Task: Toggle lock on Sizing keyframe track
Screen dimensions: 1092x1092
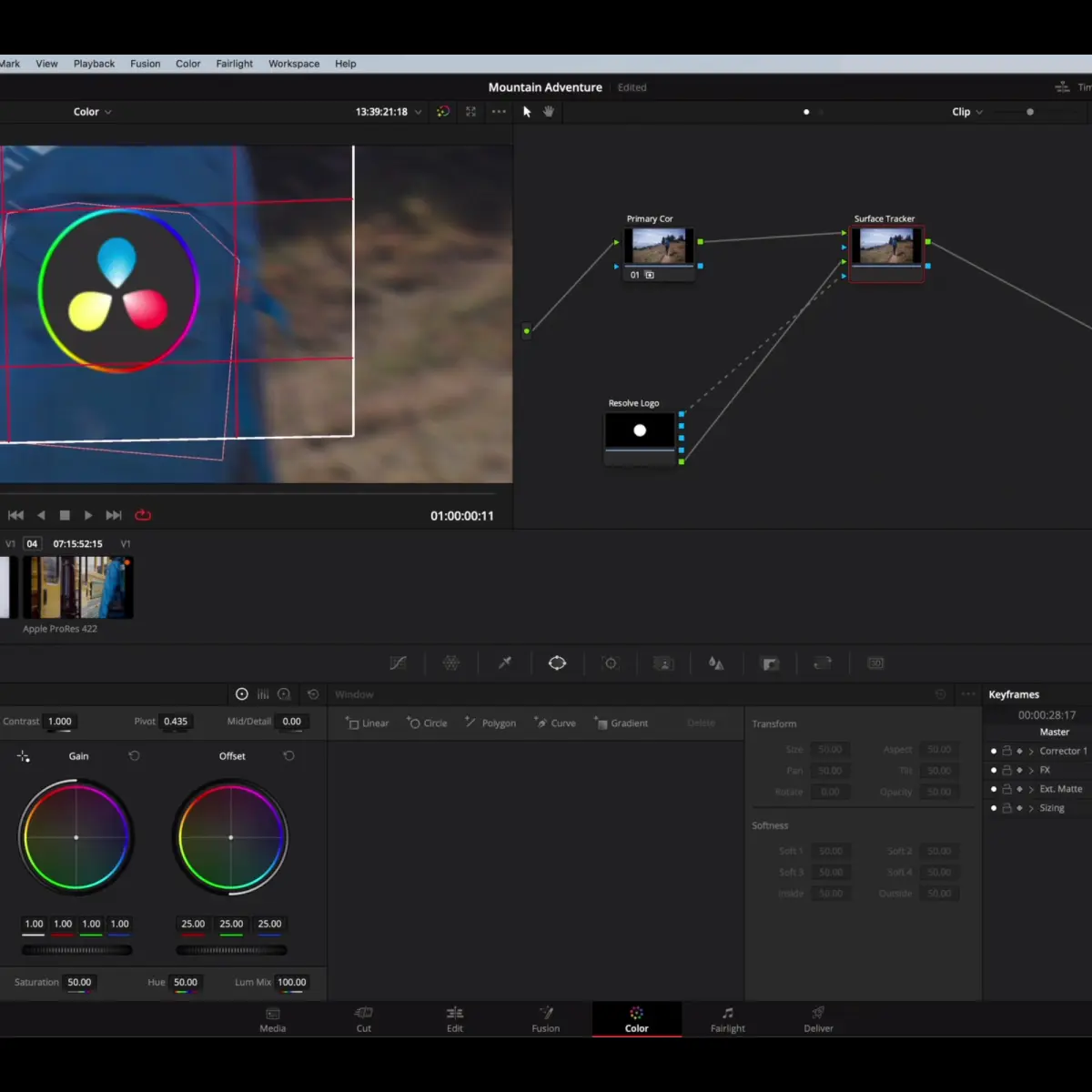Action: coord(1007,808)
